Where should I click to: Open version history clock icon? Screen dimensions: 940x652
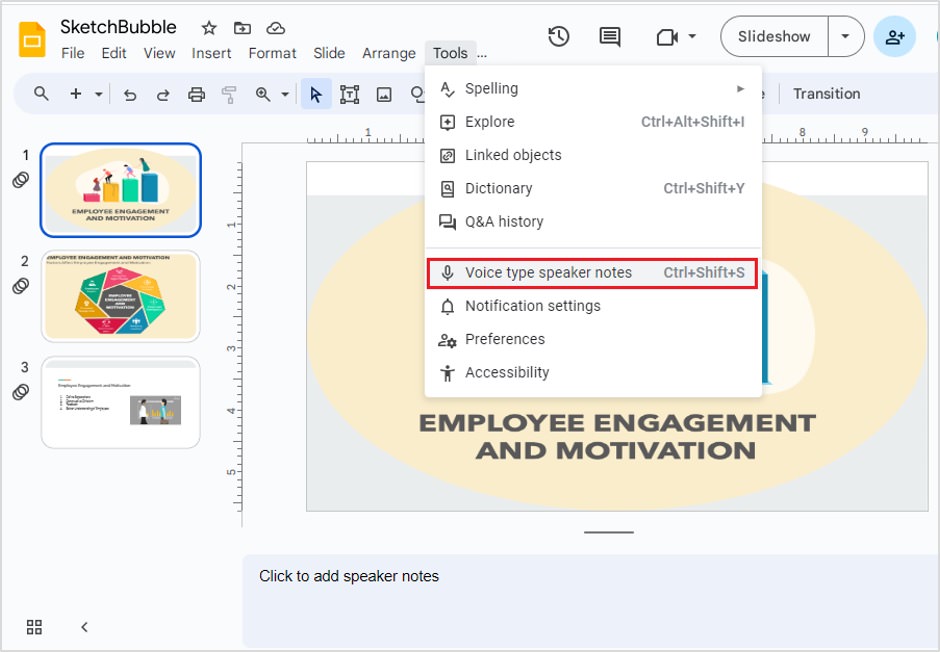(558, 37)
